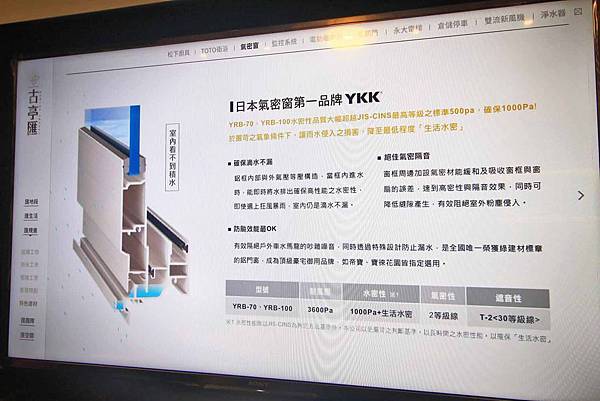Image resolution: width=600 pixels, height=401 pixels.
Task: Open the TOTO衛浴 tab
Action: pyautogui.click(x=214, y=50)
